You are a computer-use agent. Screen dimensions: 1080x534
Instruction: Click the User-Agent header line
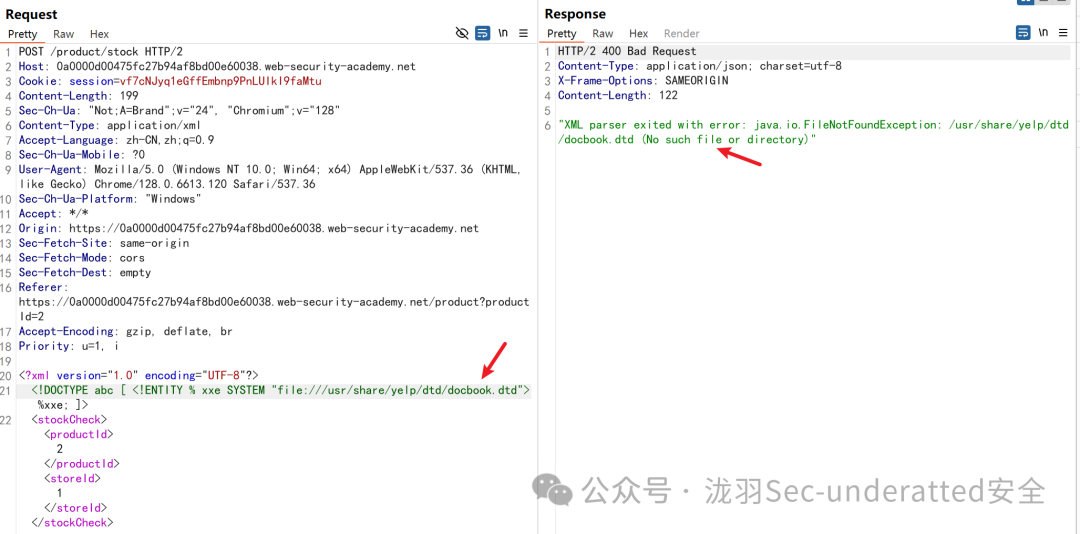(x=269, y=177)
